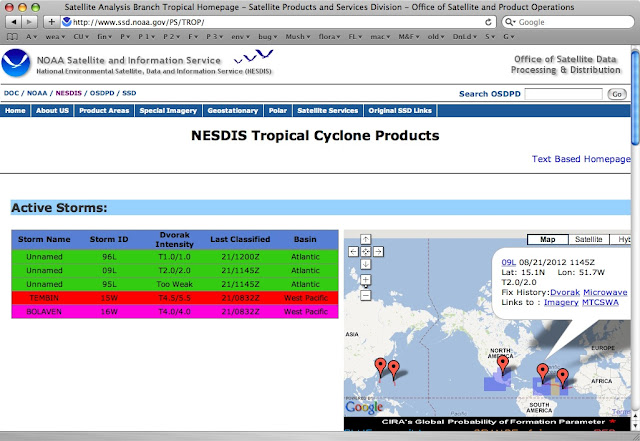
Task: Open the Text Based Homepage link
Action: click(x=581, y=159)
